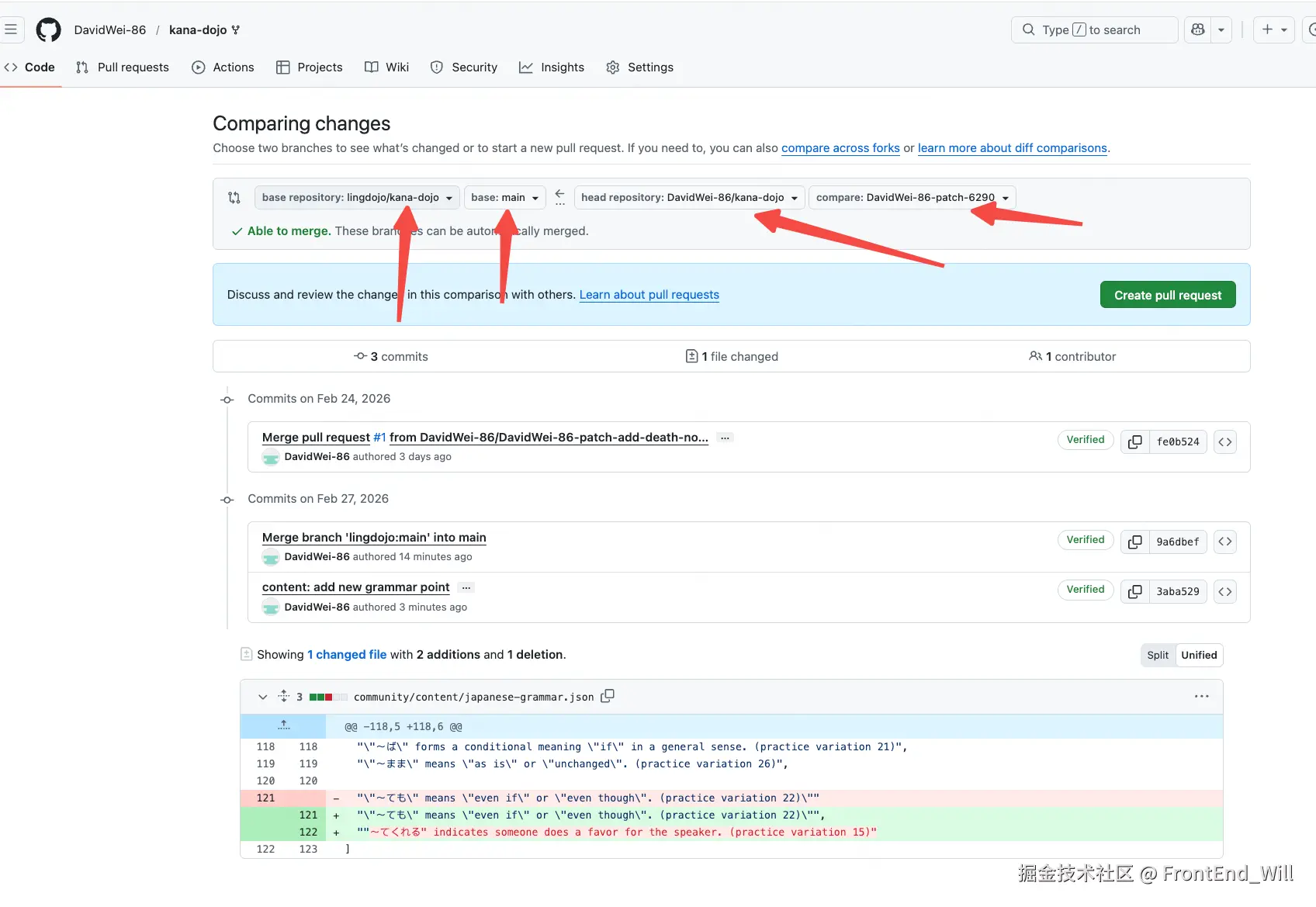Screen dimensions: 1316x907
Task: Click the file icon beside Showing 1 changed file
Action: [247, 654]
